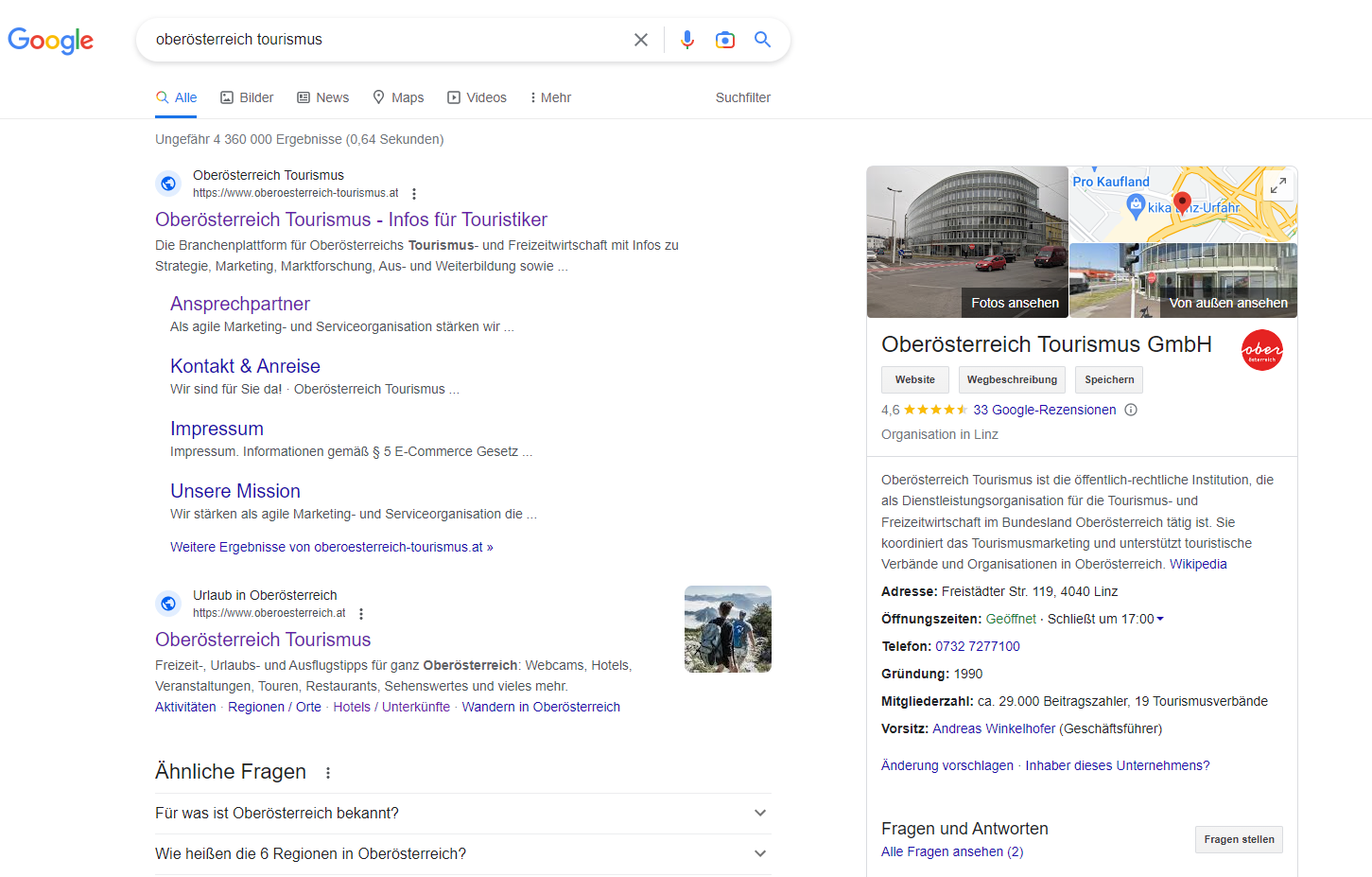Open Oberösterreich Tourismus - Infos für Touristiker
The height and width of the screenshot is (877, 1372).
point(351,219)
